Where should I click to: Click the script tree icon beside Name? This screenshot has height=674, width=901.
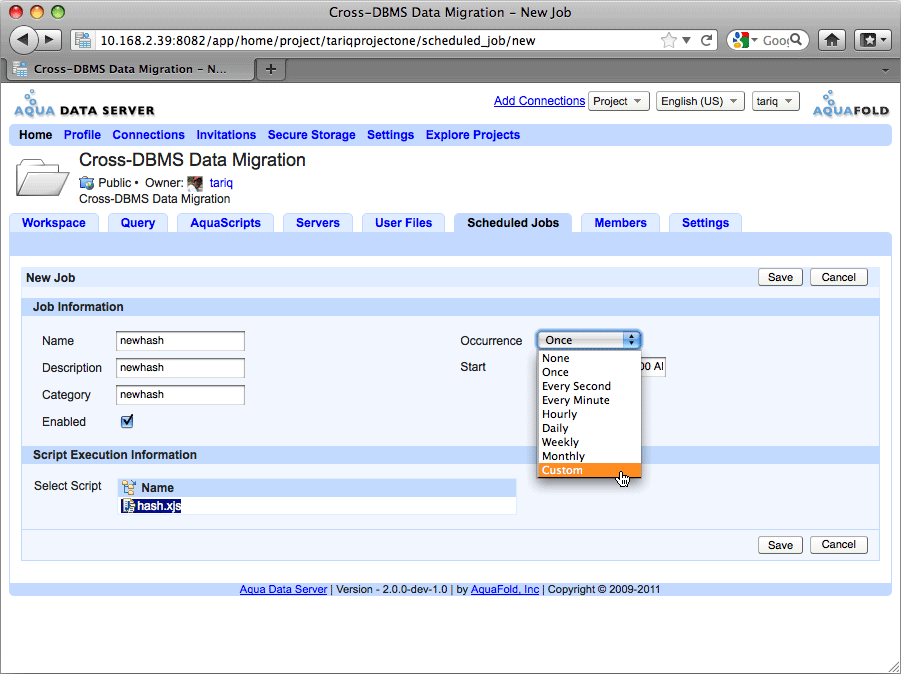[x=129, y=487]
